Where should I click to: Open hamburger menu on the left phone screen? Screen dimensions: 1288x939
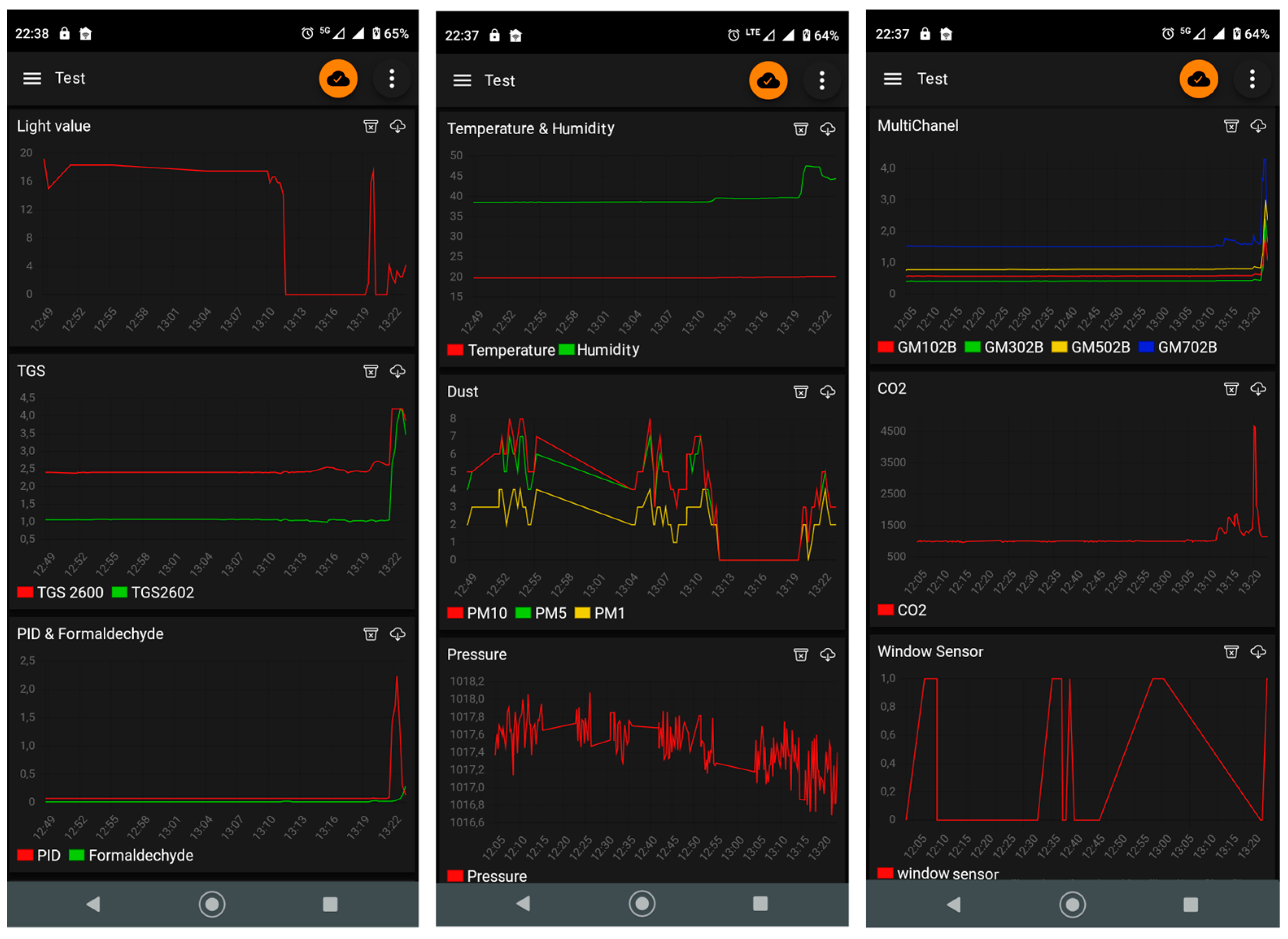click(x=32, y=78)
